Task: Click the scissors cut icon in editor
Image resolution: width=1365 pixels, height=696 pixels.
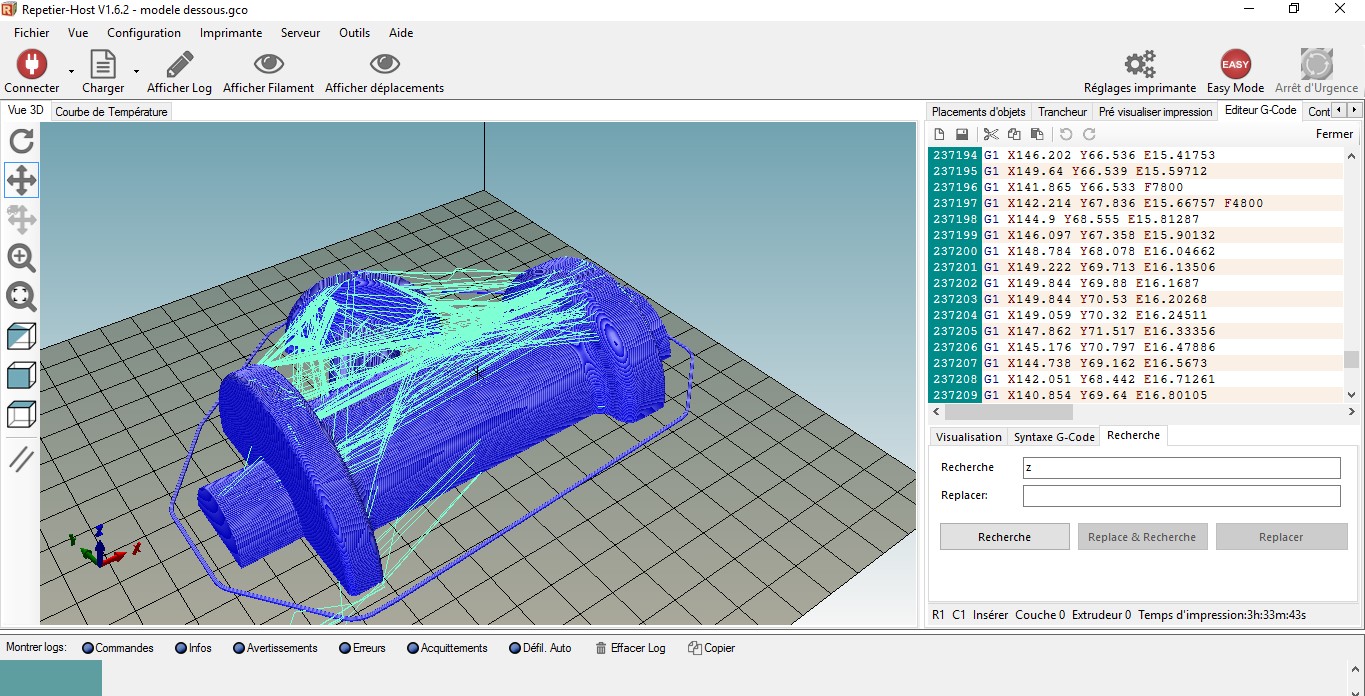Action: coord(991,134)
